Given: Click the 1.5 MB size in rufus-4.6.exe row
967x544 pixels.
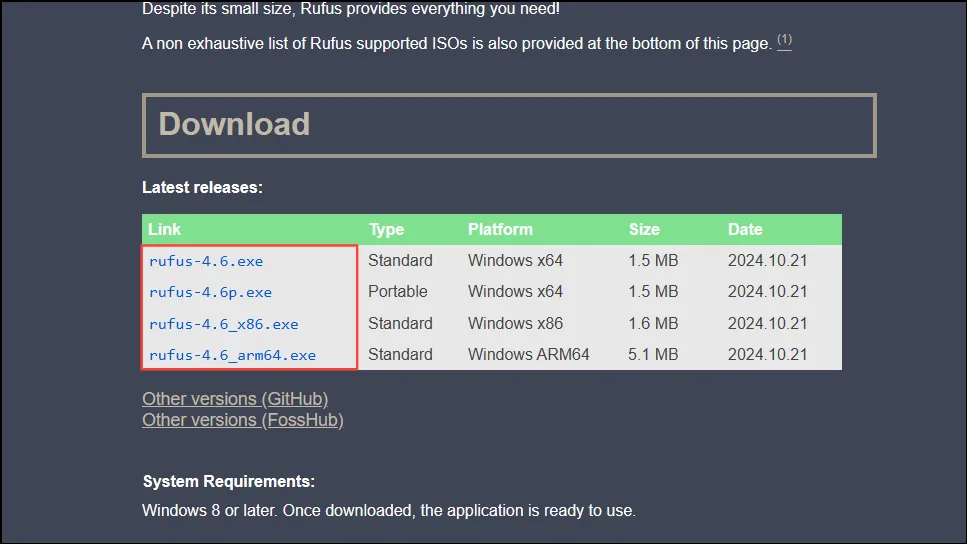Looking at the screenshot, I should (x=653, y=260).
